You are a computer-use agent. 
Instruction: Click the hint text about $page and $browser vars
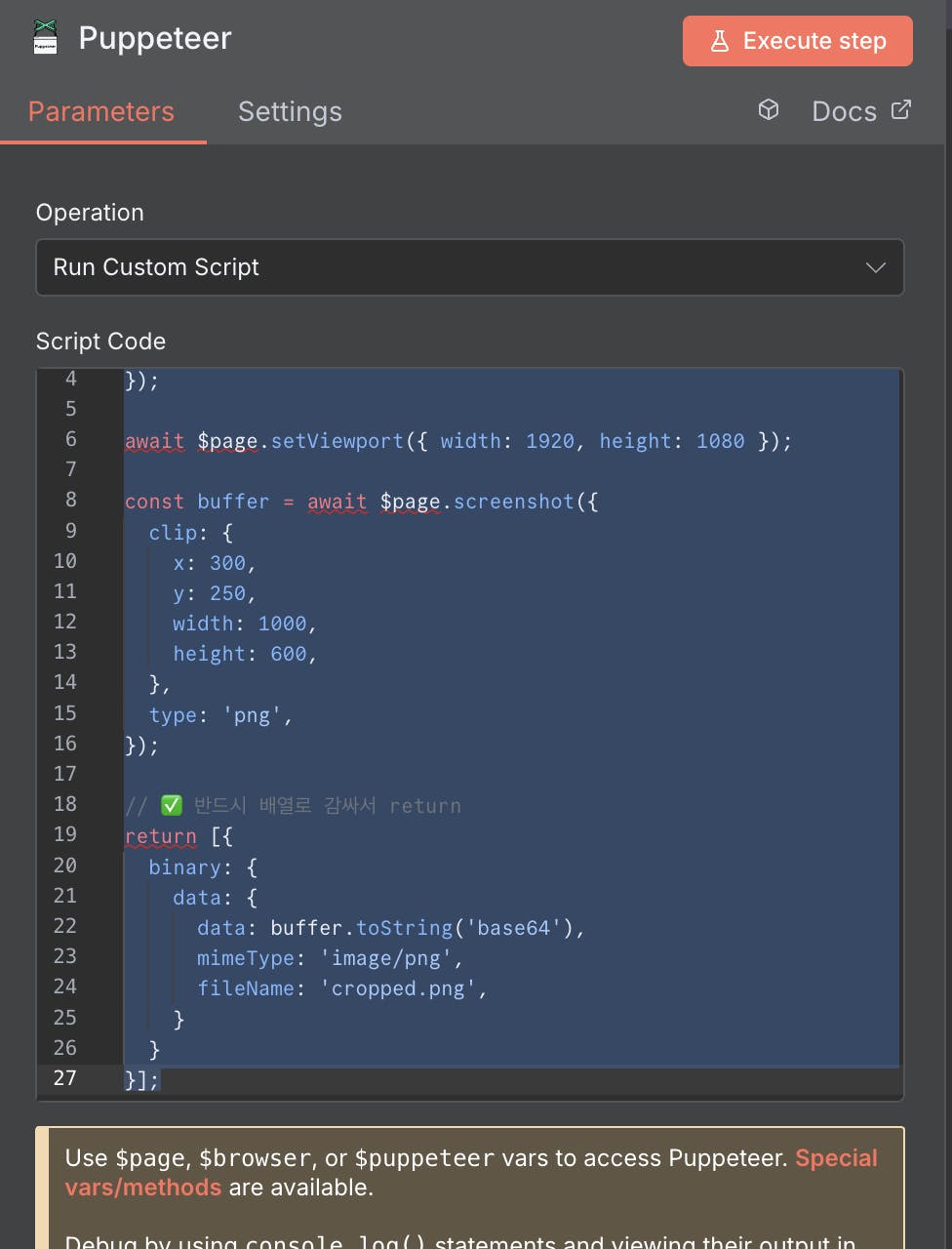click(471, 1173)
